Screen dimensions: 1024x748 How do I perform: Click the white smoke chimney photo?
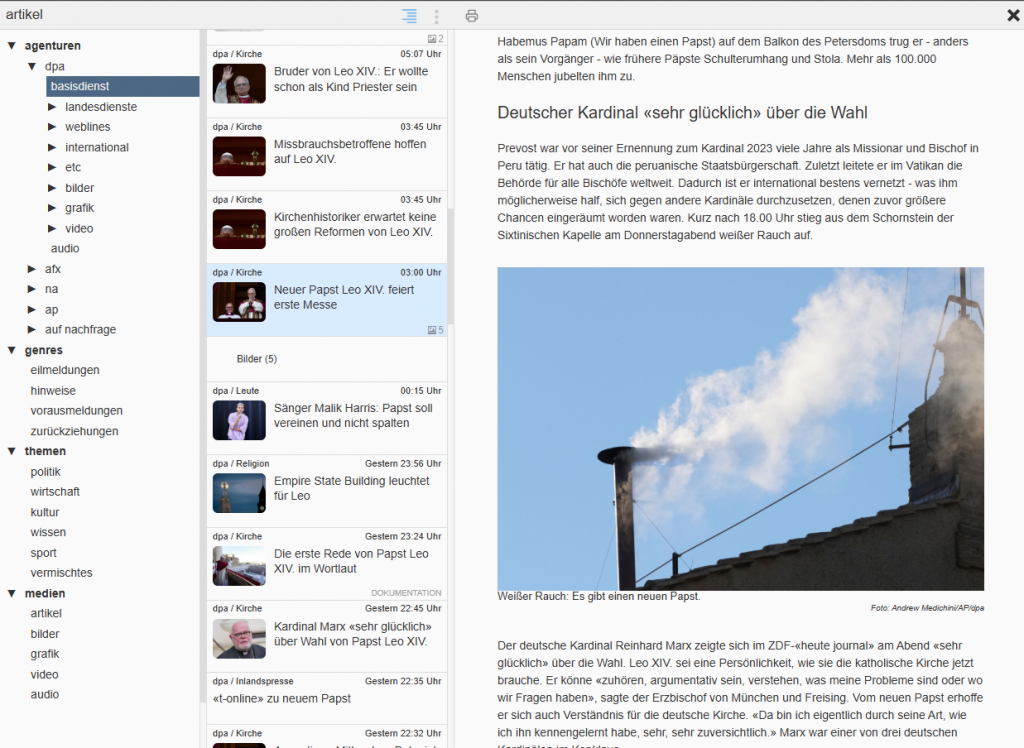[741, 429]
